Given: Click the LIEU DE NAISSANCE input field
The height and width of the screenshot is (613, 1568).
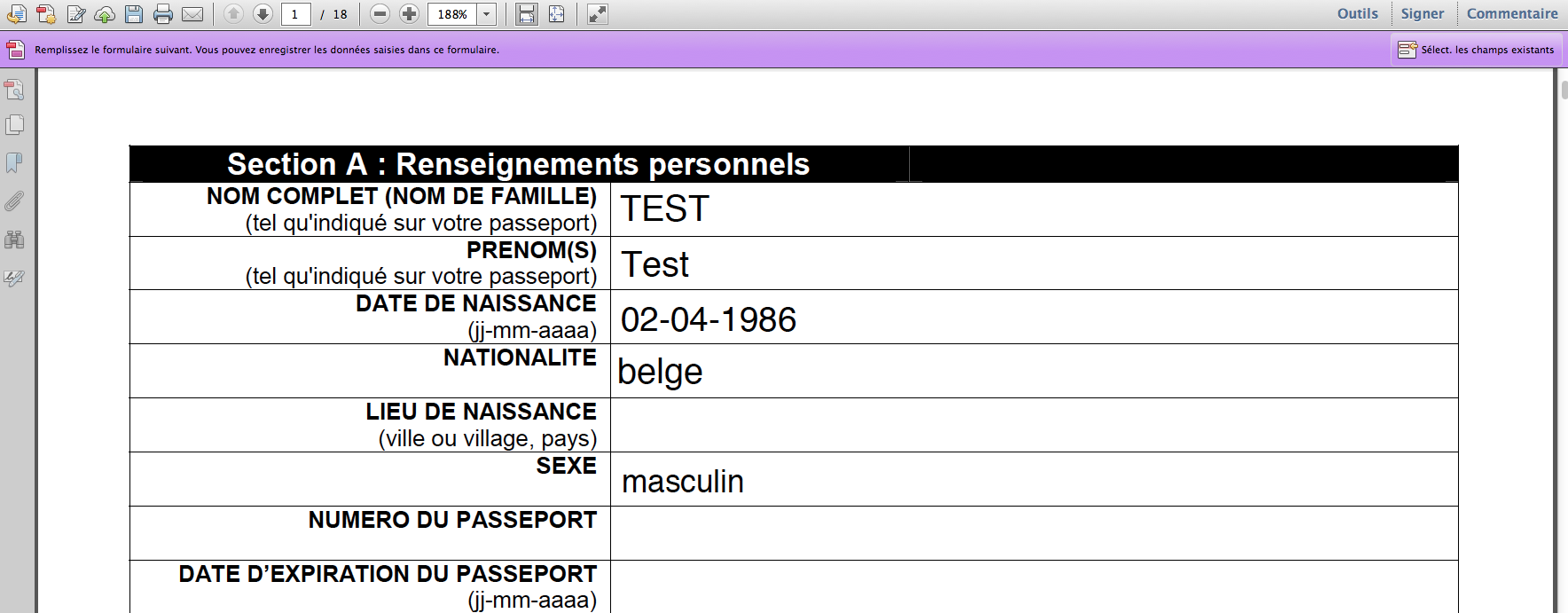Looking at the screenshot, I should click(1033, 425).
